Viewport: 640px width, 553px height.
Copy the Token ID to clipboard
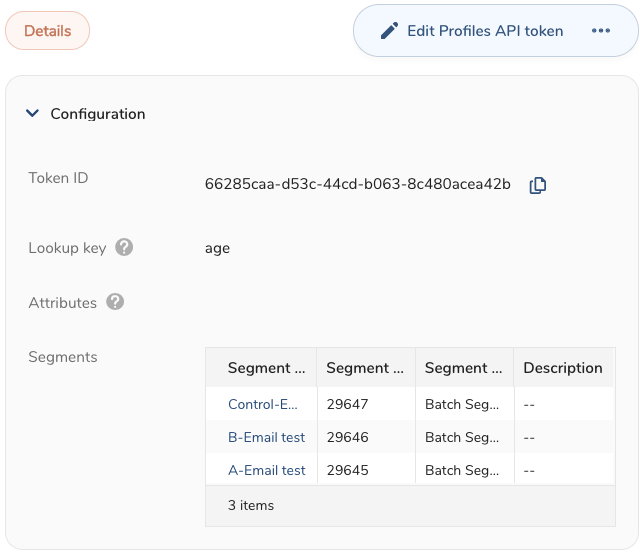[x=538, y=185]
